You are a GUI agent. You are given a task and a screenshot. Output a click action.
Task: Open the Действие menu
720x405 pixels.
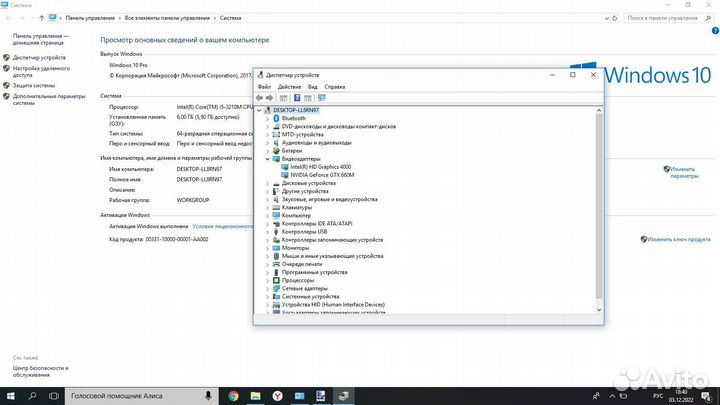coord(289,87)
